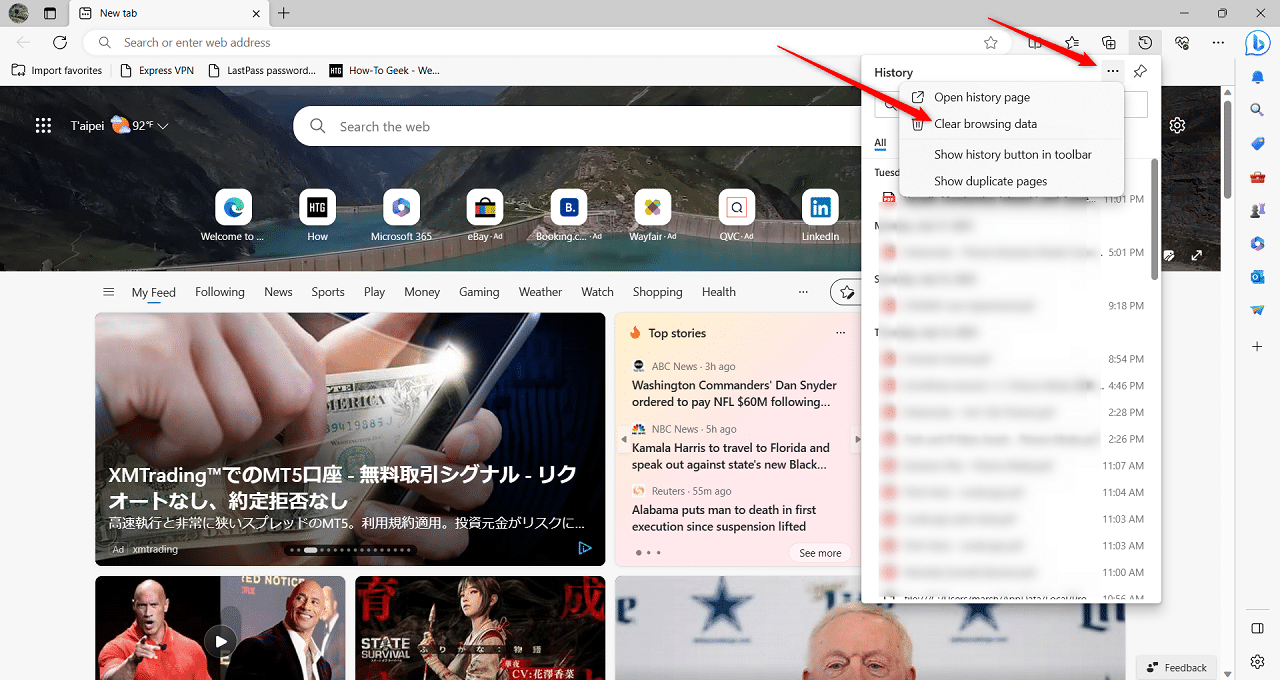
Task: Play the video on the news thumbnail
Action: click(x=220, y=641)
